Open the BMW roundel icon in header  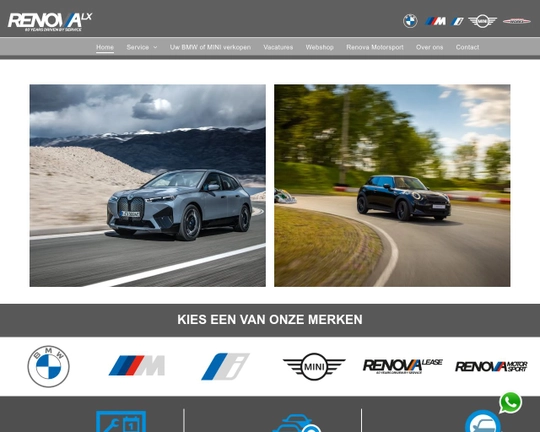pos(410,21)
